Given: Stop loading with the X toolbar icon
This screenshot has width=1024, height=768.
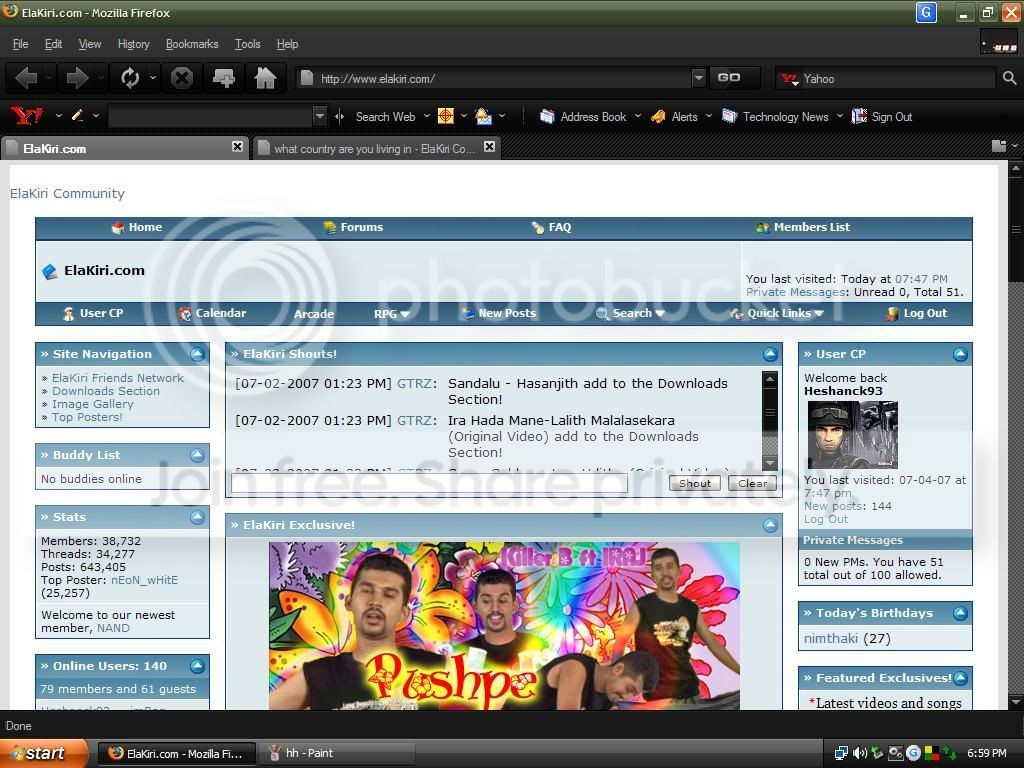Looking at the screenshot, I should [x=182, y=78].
